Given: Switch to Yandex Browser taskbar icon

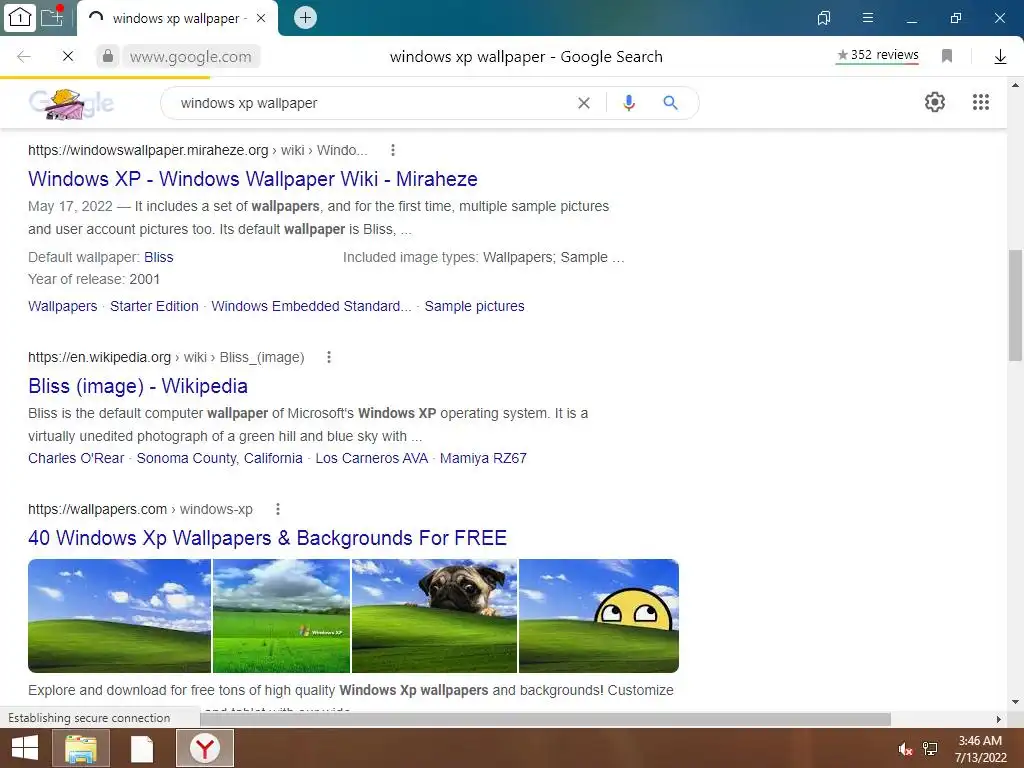Looking at the screenshot, I should [x=205, y=748].
